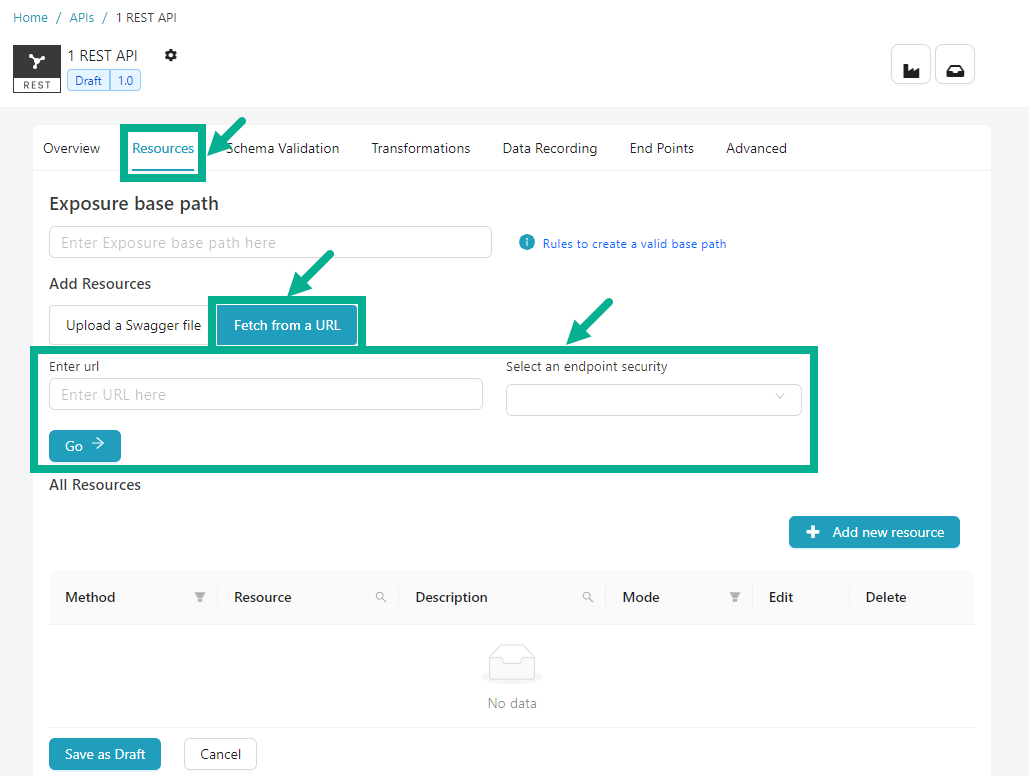Switch to the Overview tab

tap(71, 148)
